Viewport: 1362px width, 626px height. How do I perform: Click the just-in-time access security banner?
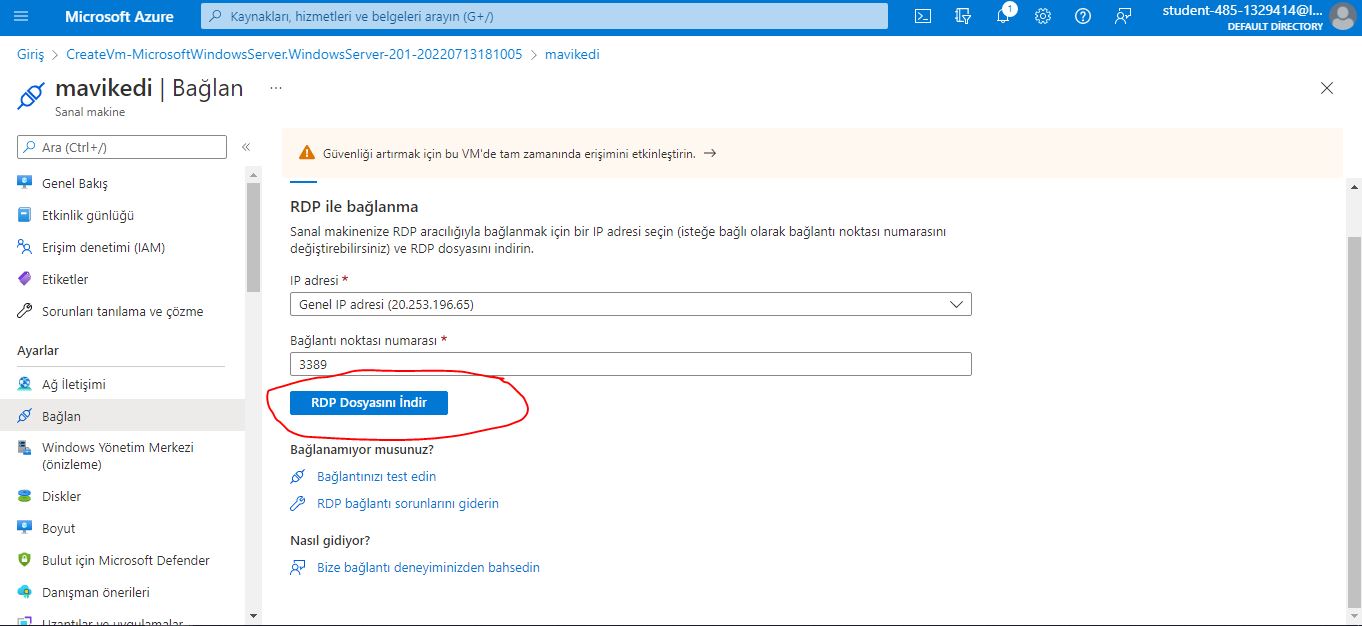[x=811, y=154]
